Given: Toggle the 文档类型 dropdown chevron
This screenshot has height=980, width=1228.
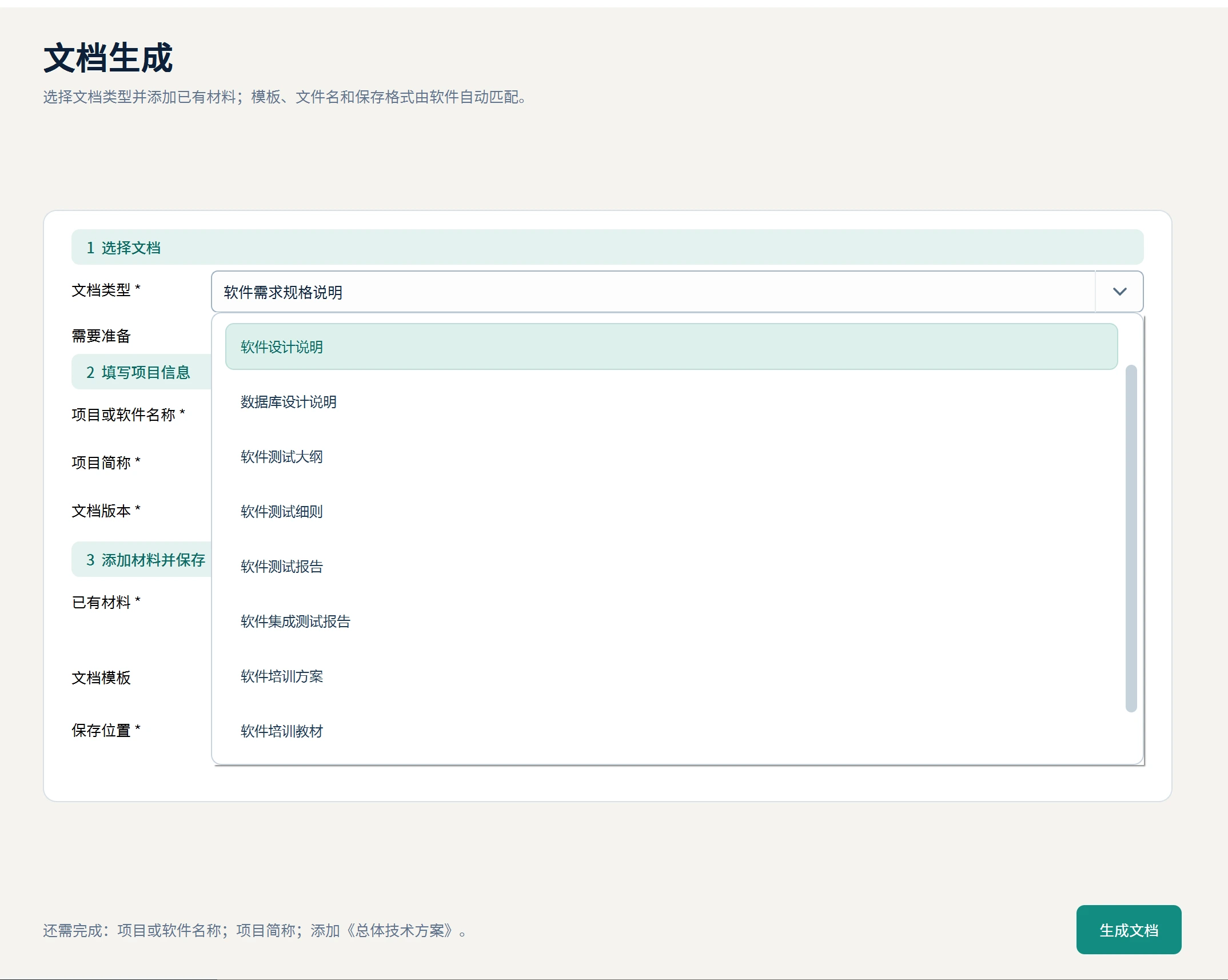Looking at the screenshot, I should [x=1119, y=292].
